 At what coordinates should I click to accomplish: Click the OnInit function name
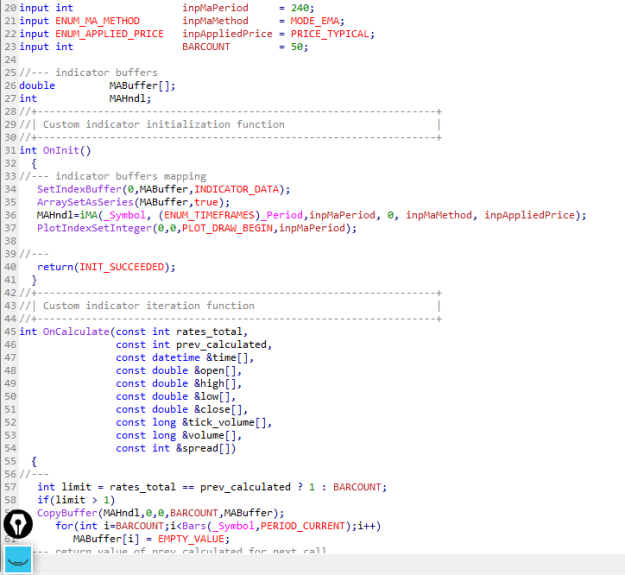(x=61, y=150)
